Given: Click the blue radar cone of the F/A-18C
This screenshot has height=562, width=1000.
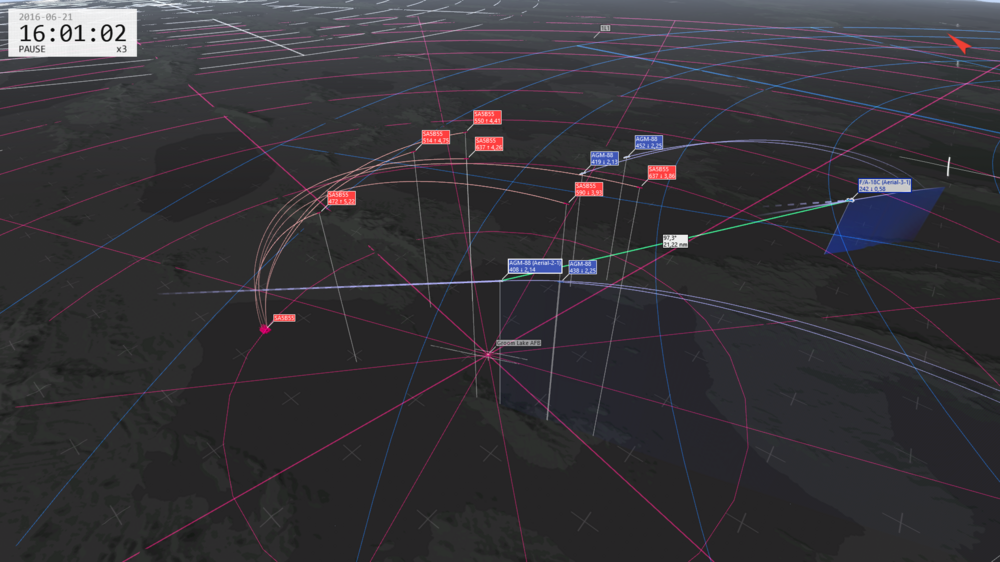Looking at the screenshot, I should tap(883, 220).
